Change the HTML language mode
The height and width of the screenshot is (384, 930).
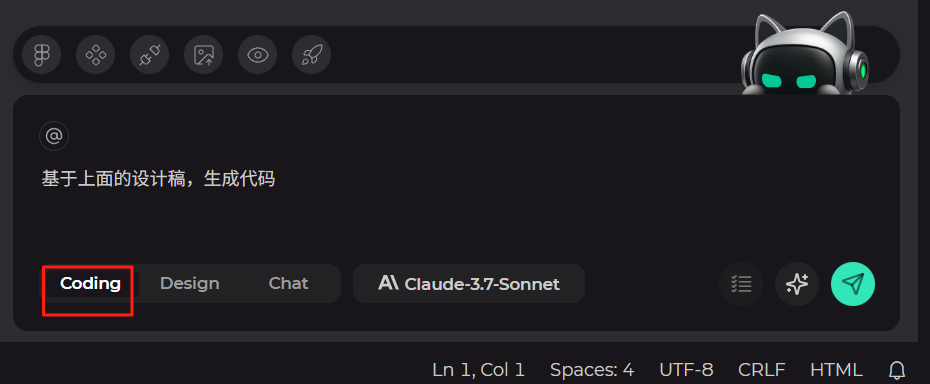pyautogui.click(x=836, y=370)
